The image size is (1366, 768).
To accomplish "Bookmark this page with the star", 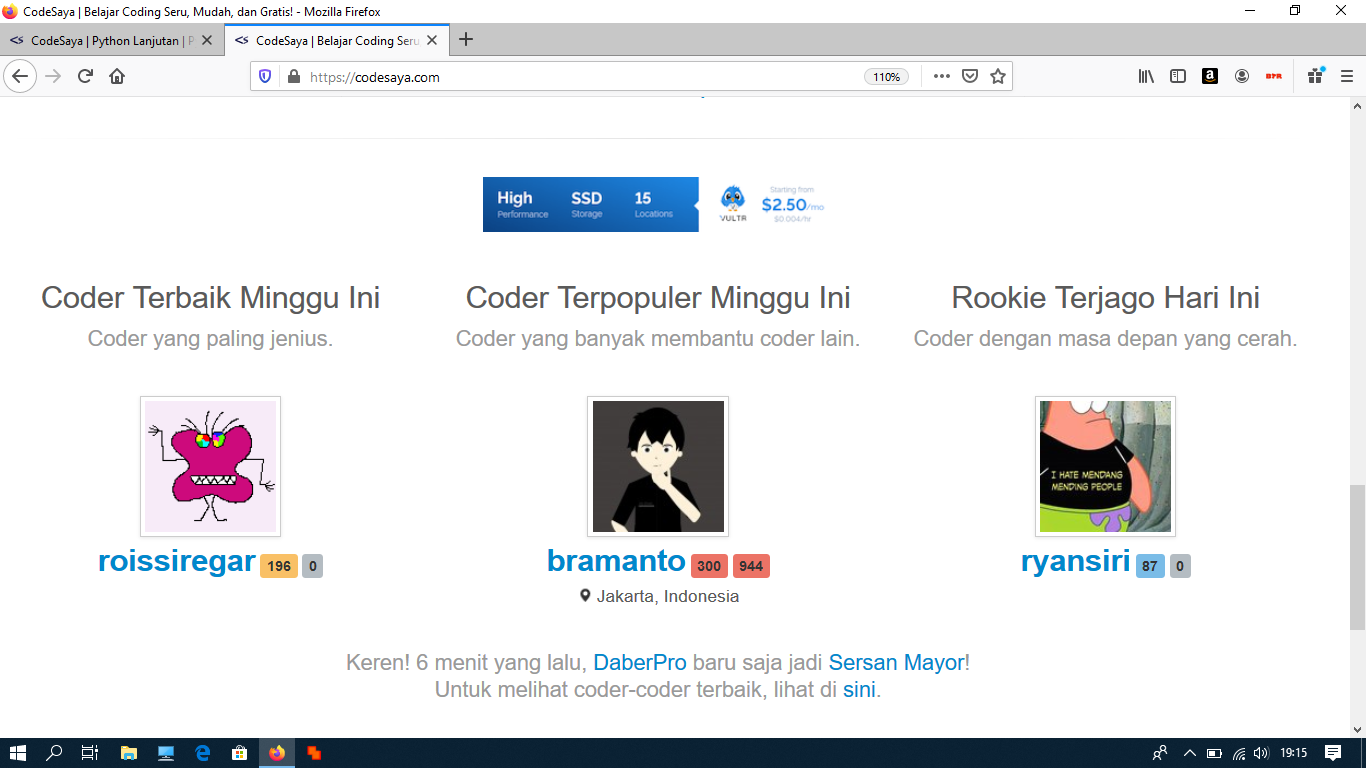I will (x=998, y=76).
